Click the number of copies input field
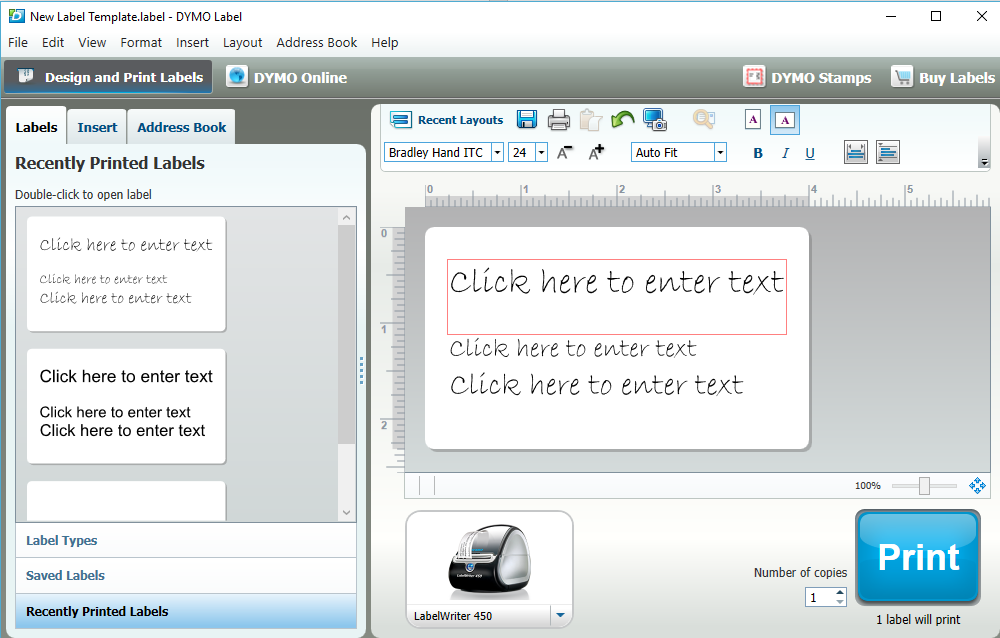The image size is (1000, 638). coord(820,598)
